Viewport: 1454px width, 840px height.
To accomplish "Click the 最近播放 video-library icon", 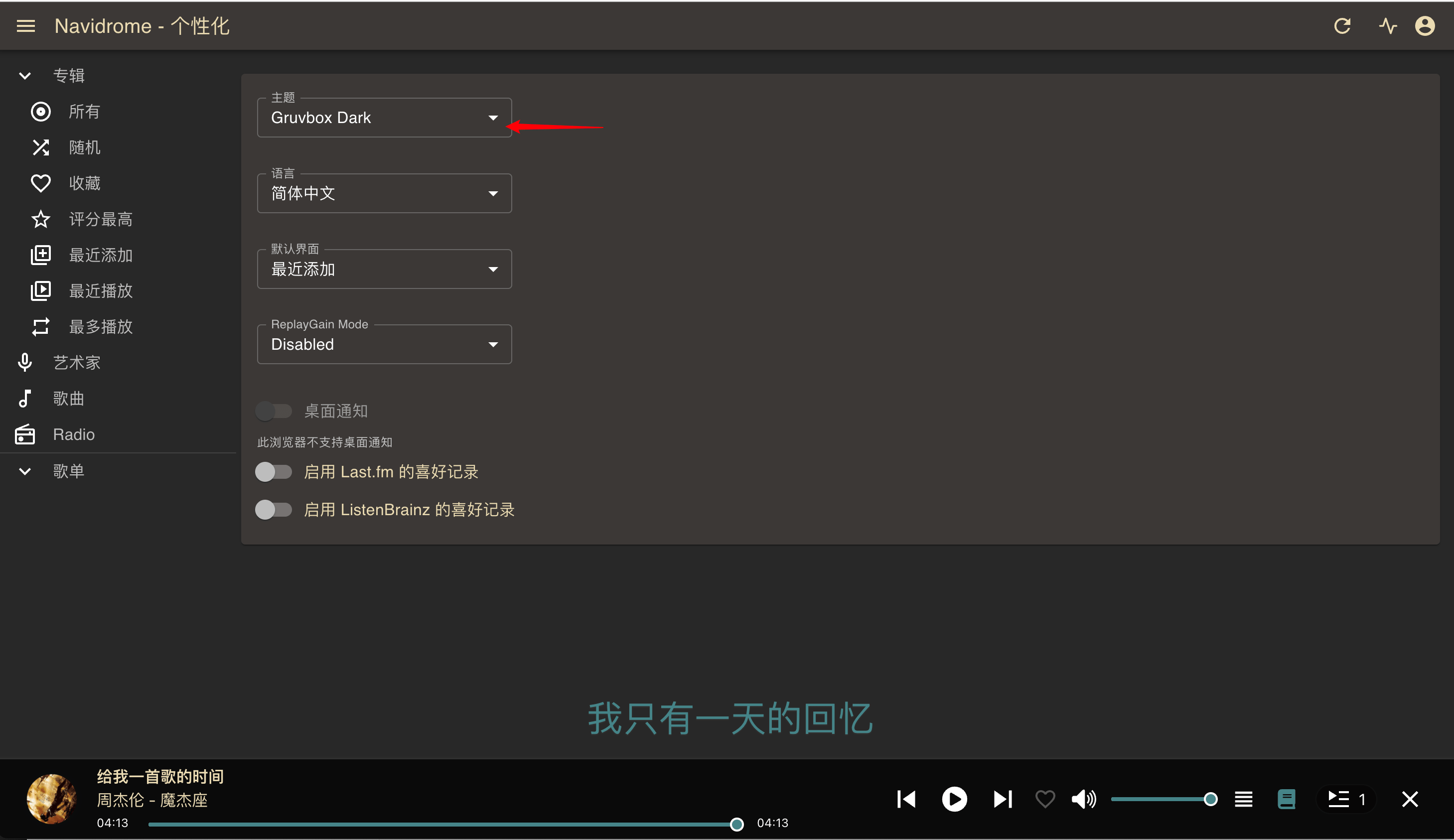I will pyautogui.click(x=40, y=291).
